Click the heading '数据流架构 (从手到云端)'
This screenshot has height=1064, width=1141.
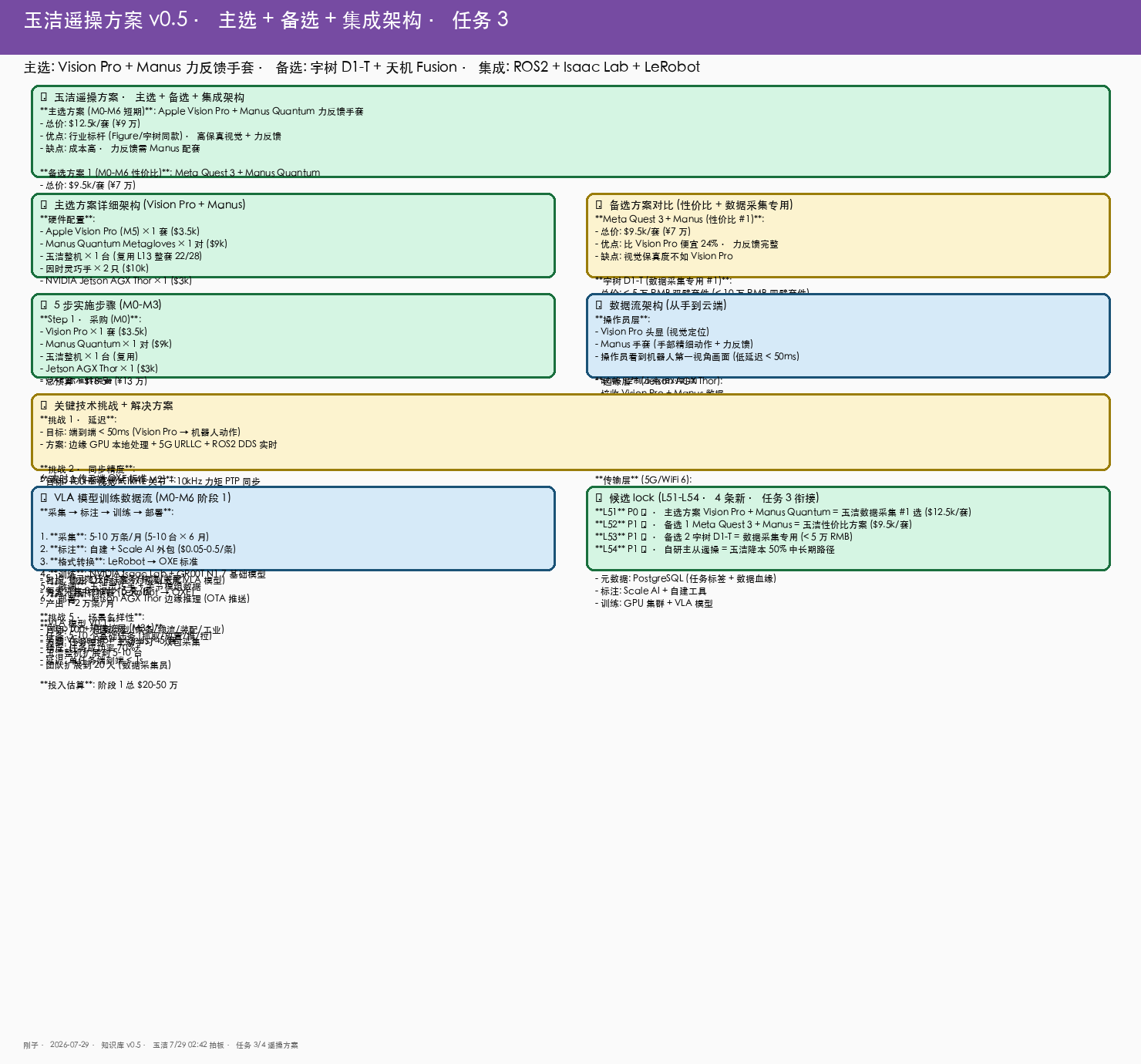[x=668, y=305]
